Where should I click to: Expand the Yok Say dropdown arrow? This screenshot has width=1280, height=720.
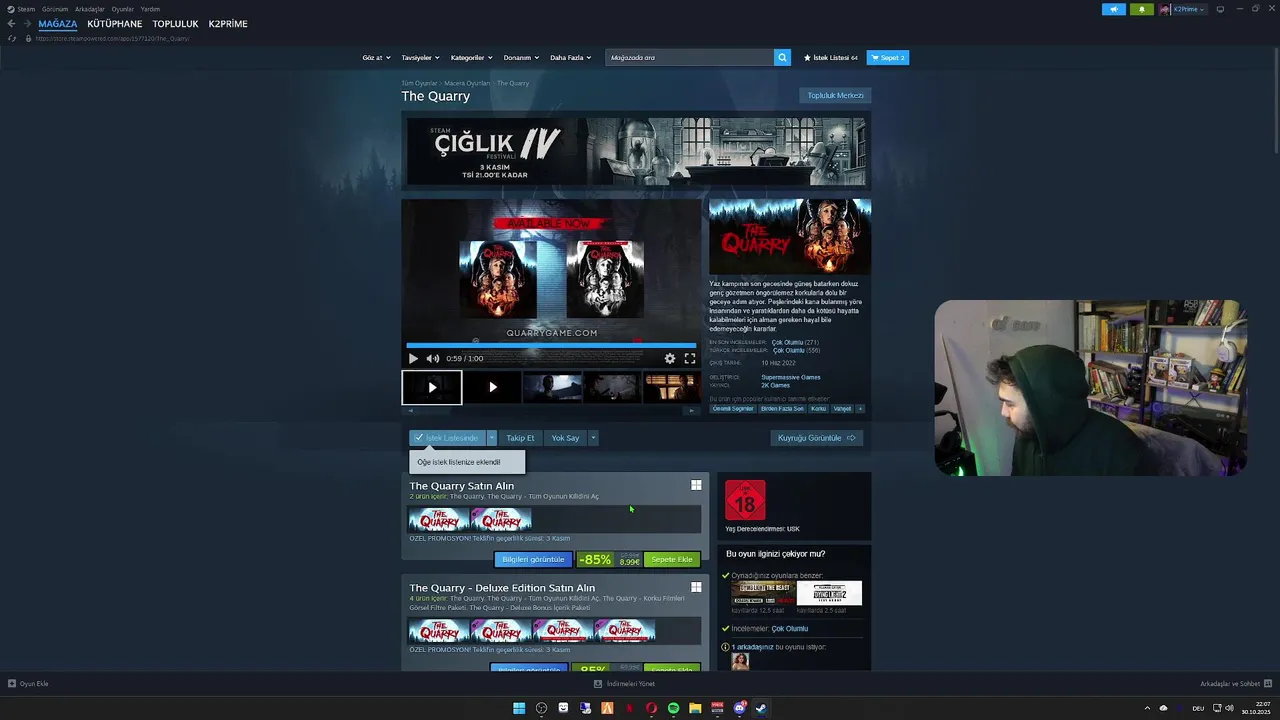pyautogui.click(x=593, y=438)
